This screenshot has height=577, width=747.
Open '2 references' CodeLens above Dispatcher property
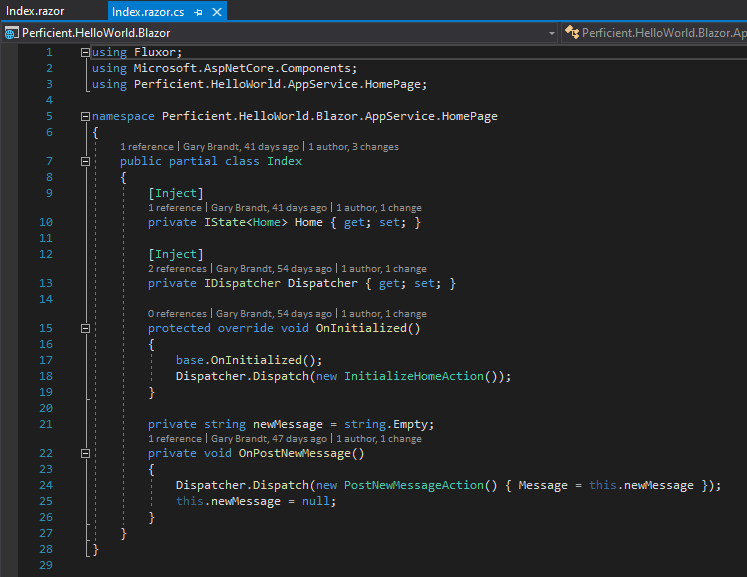click(x=177, y=269)
